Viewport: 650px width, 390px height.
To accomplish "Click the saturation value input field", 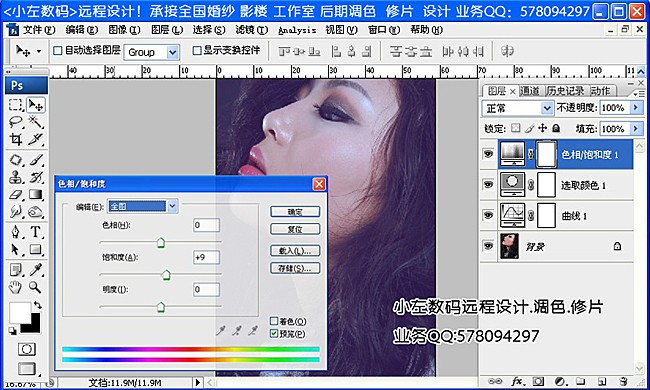I will click(x=206, y=257).
